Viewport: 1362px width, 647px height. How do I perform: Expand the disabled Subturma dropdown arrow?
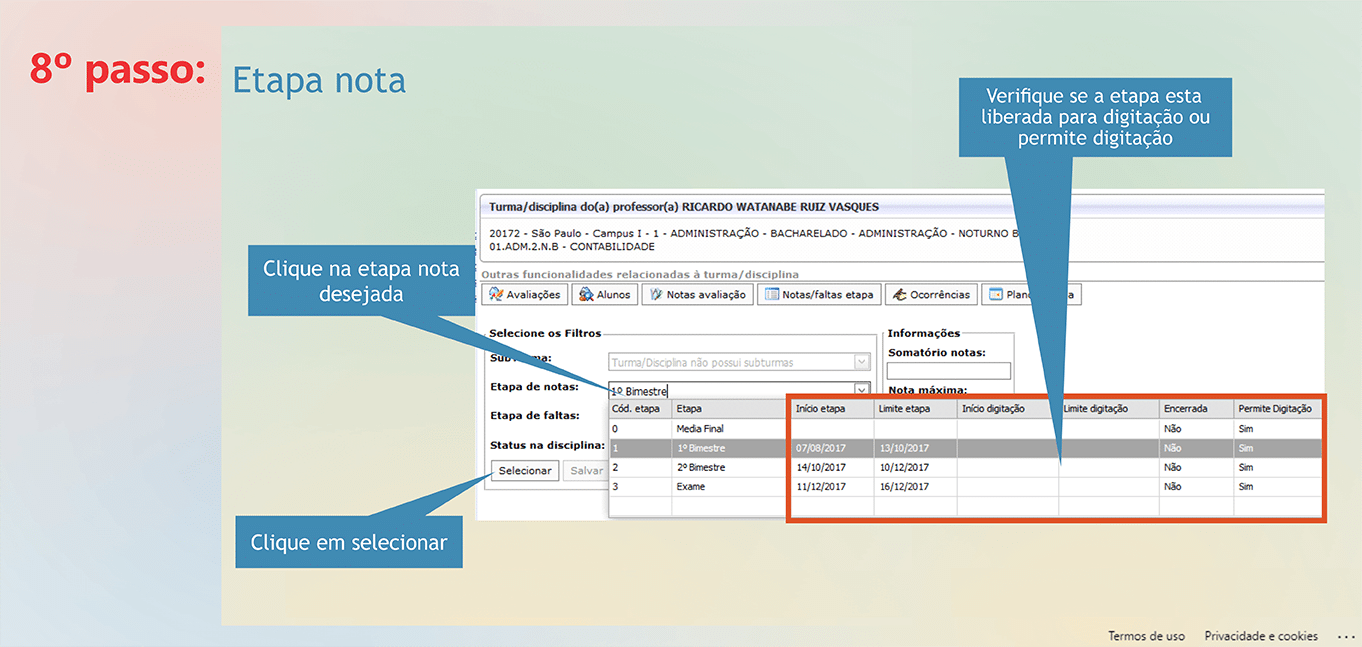tap(861, 362)
